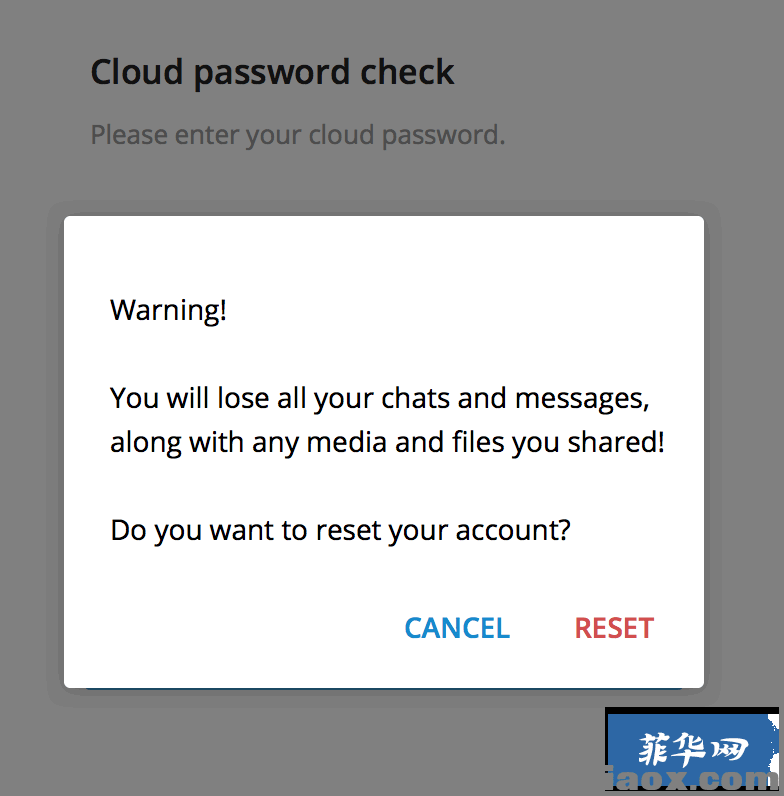Image resolution: width=784 pixels, height=796 pixels.
Task: Click the word "account?" in the dialog
Action: point(513,530)
